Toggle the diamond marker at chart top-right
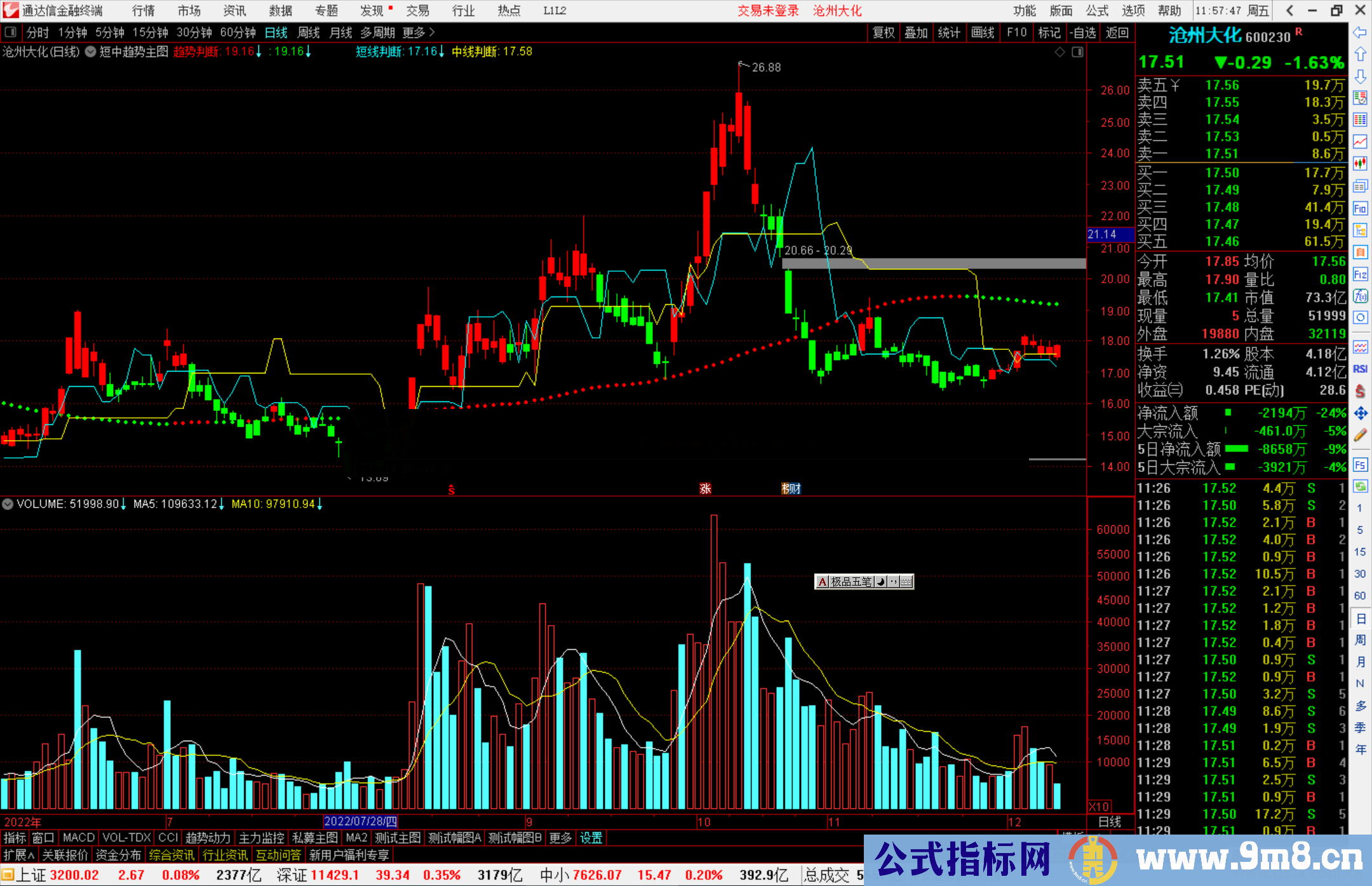The width and height of the screenshot is (1372, 886). pyautogui.click(x=1059, y=52)
